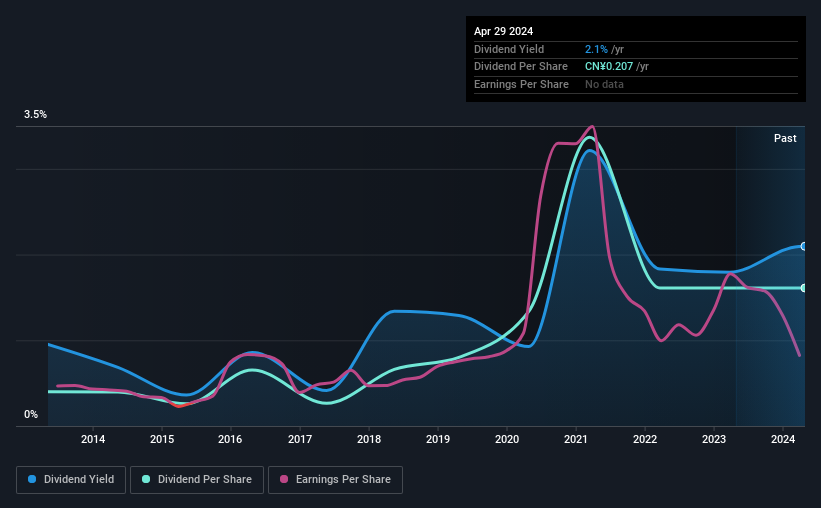Click the Earnings Per Share tooltip row label
Image resolution: width=821 pixels, height=508 pixels.
click(521, 84)
